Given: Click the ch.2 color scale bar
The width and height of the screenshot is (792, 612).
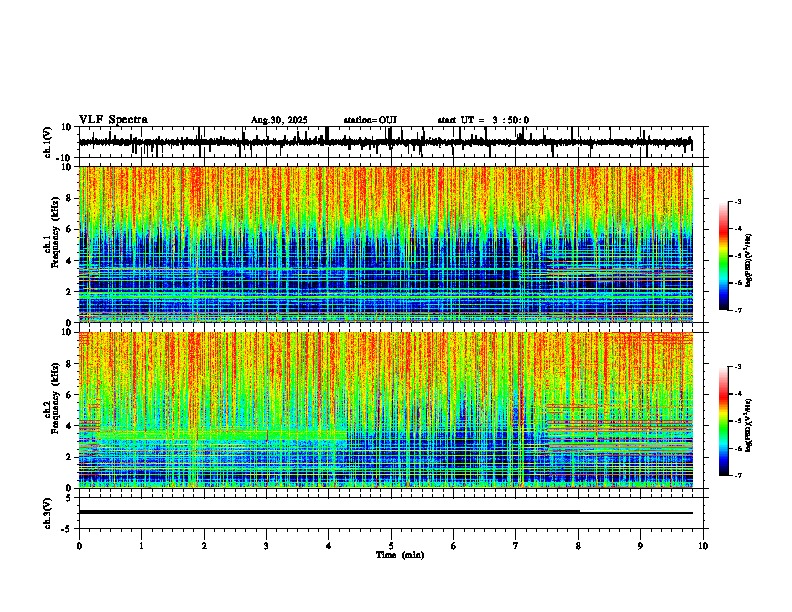Looking at the screenshot, I should click(723, 421).
